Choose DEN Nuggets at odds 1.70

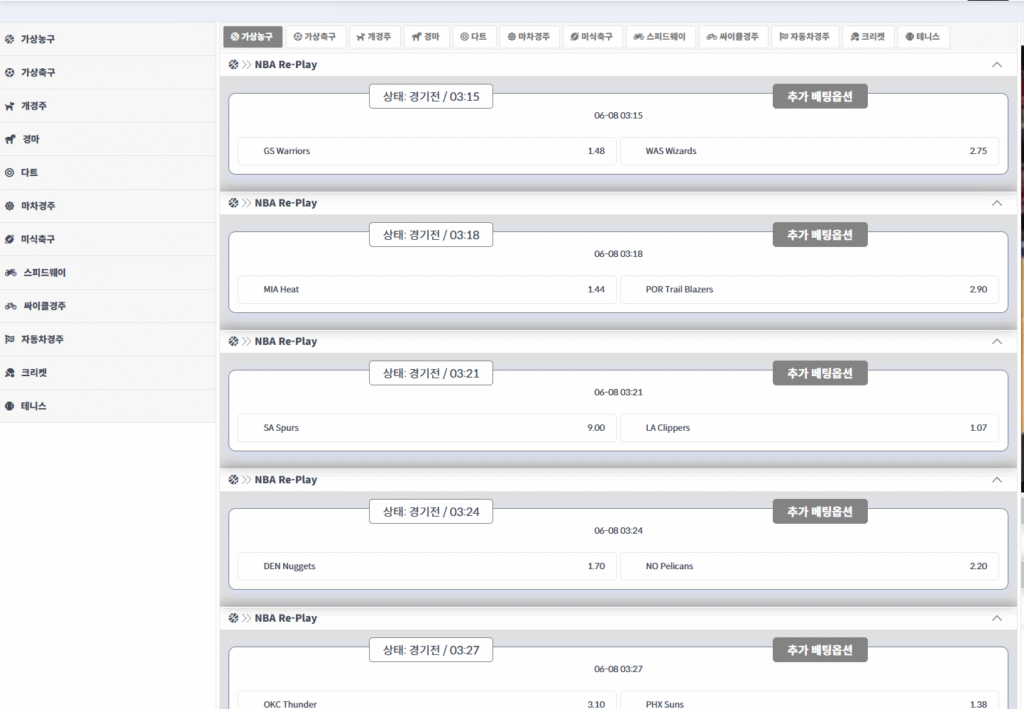(427, 566)
